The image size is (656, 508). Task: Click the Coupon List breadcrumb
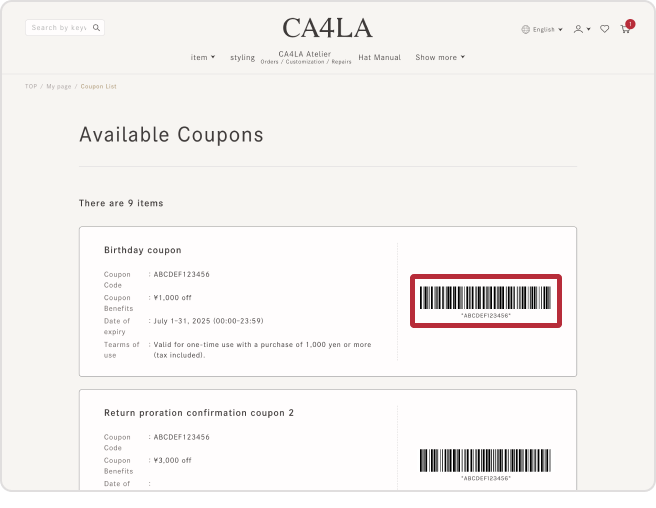coord(98,87)
